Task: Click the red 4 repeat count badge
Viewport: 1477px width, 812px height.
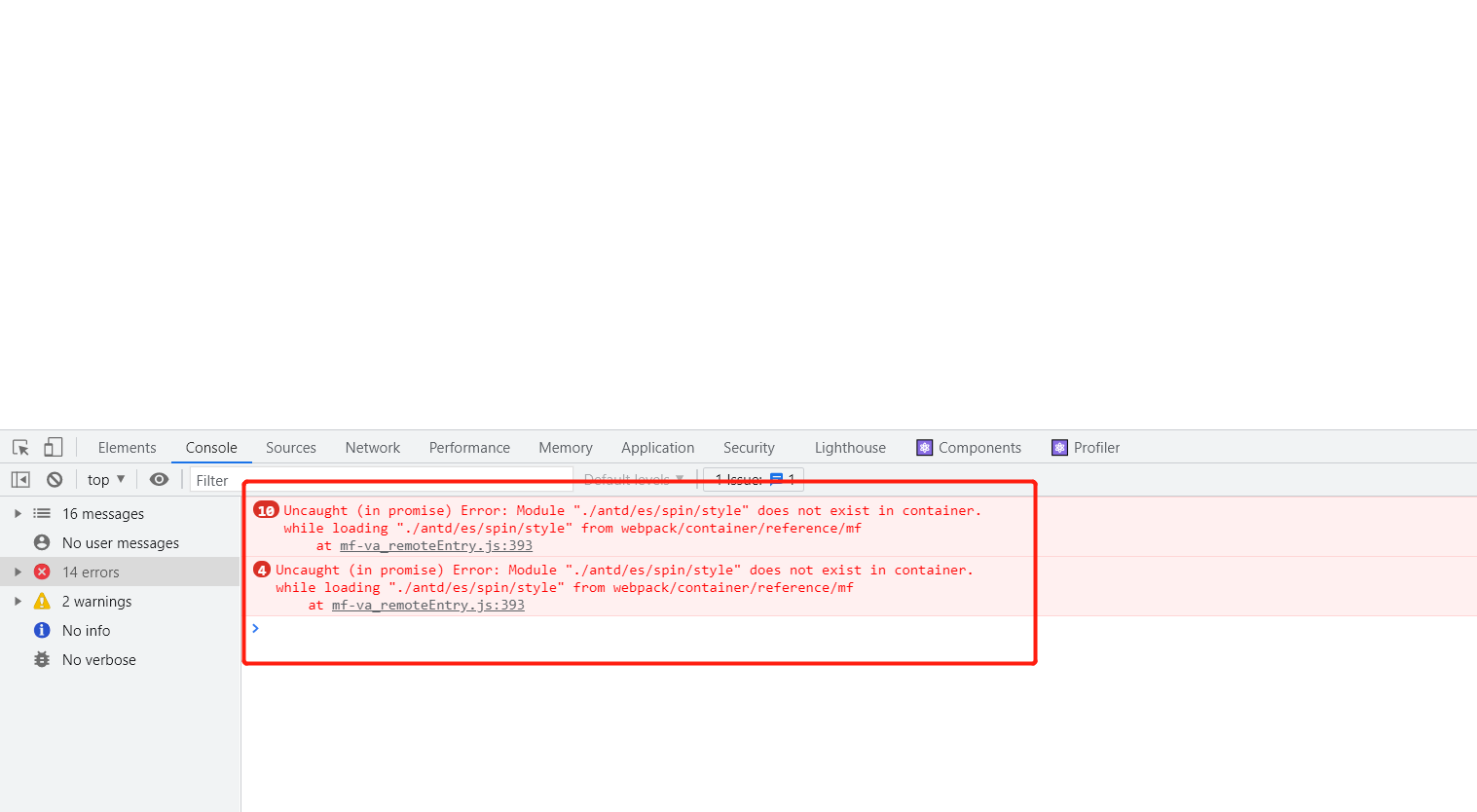Action: (262, 570)
